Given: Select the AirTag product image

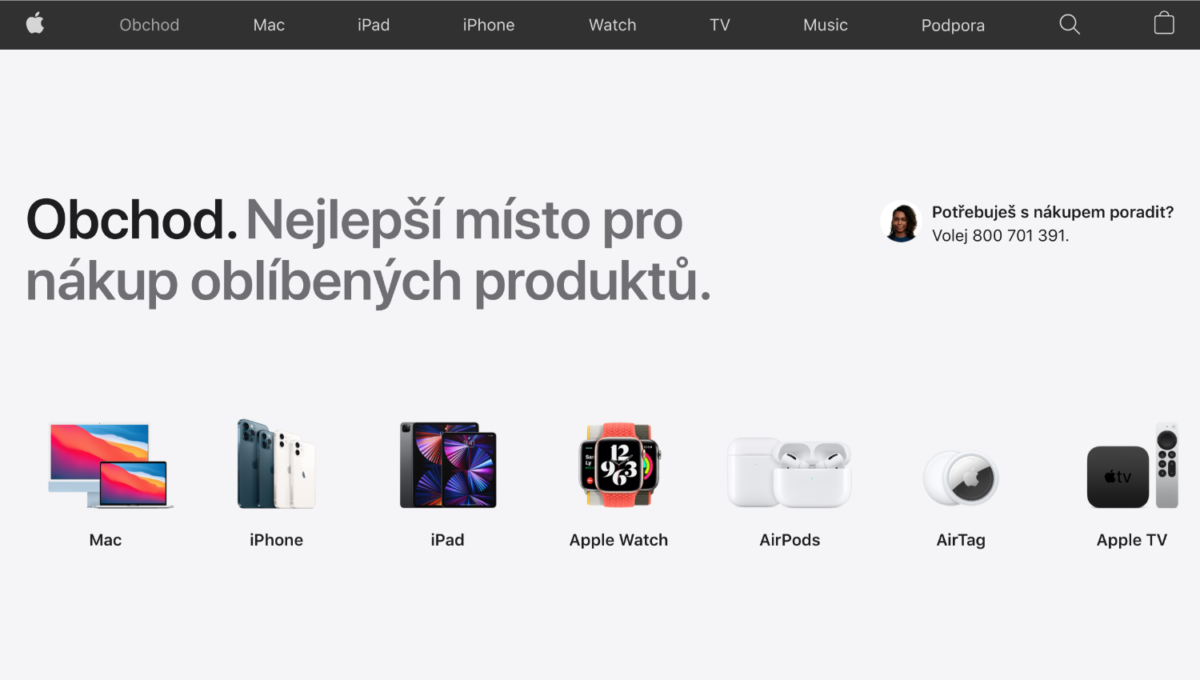Looking at the screenshot, I should pyautogui.click(x=960, y=478).
